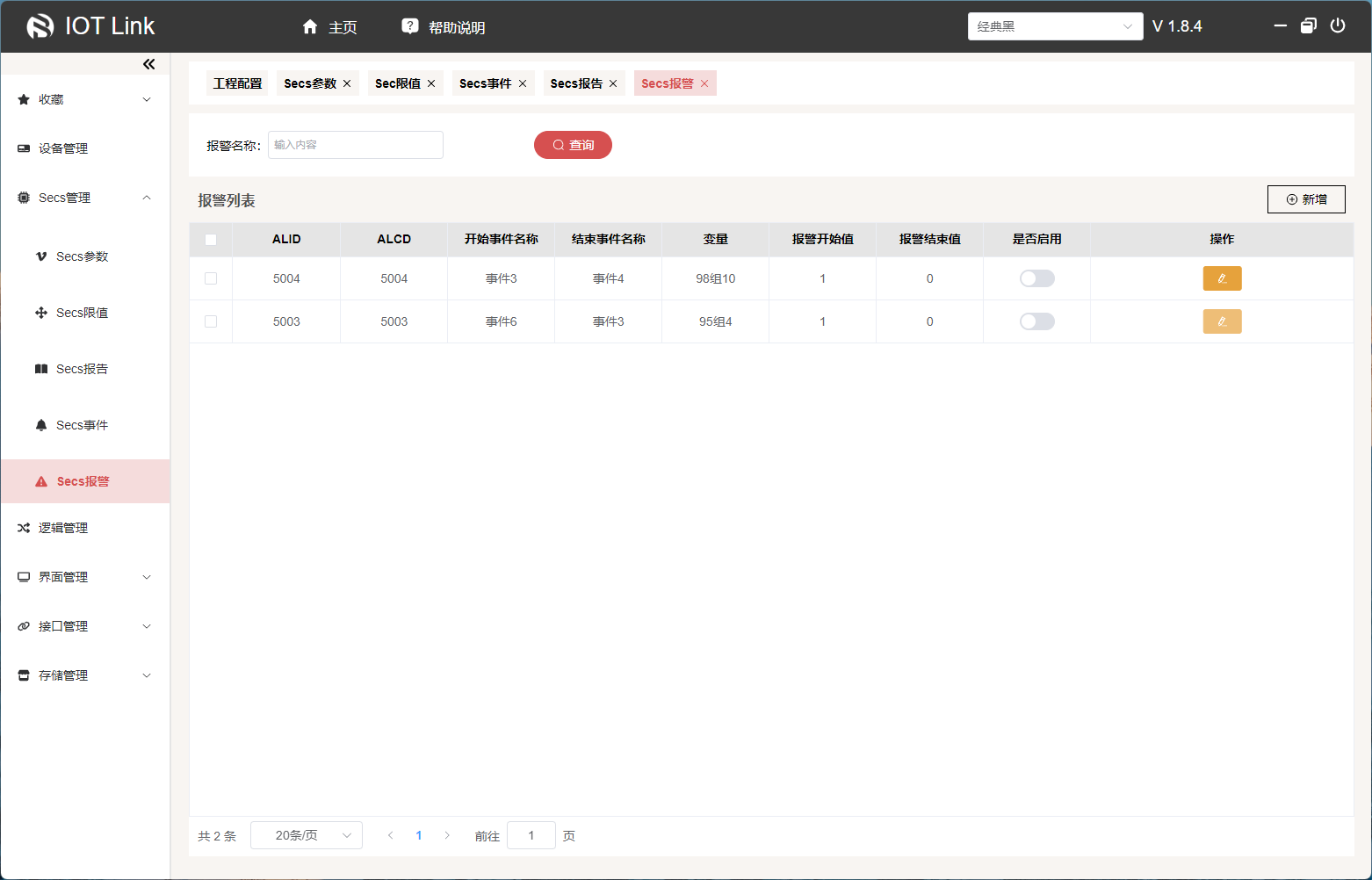Click the book icon beside Secs报告
This screenshot has height=880, width=1372.
coord(41,369)
